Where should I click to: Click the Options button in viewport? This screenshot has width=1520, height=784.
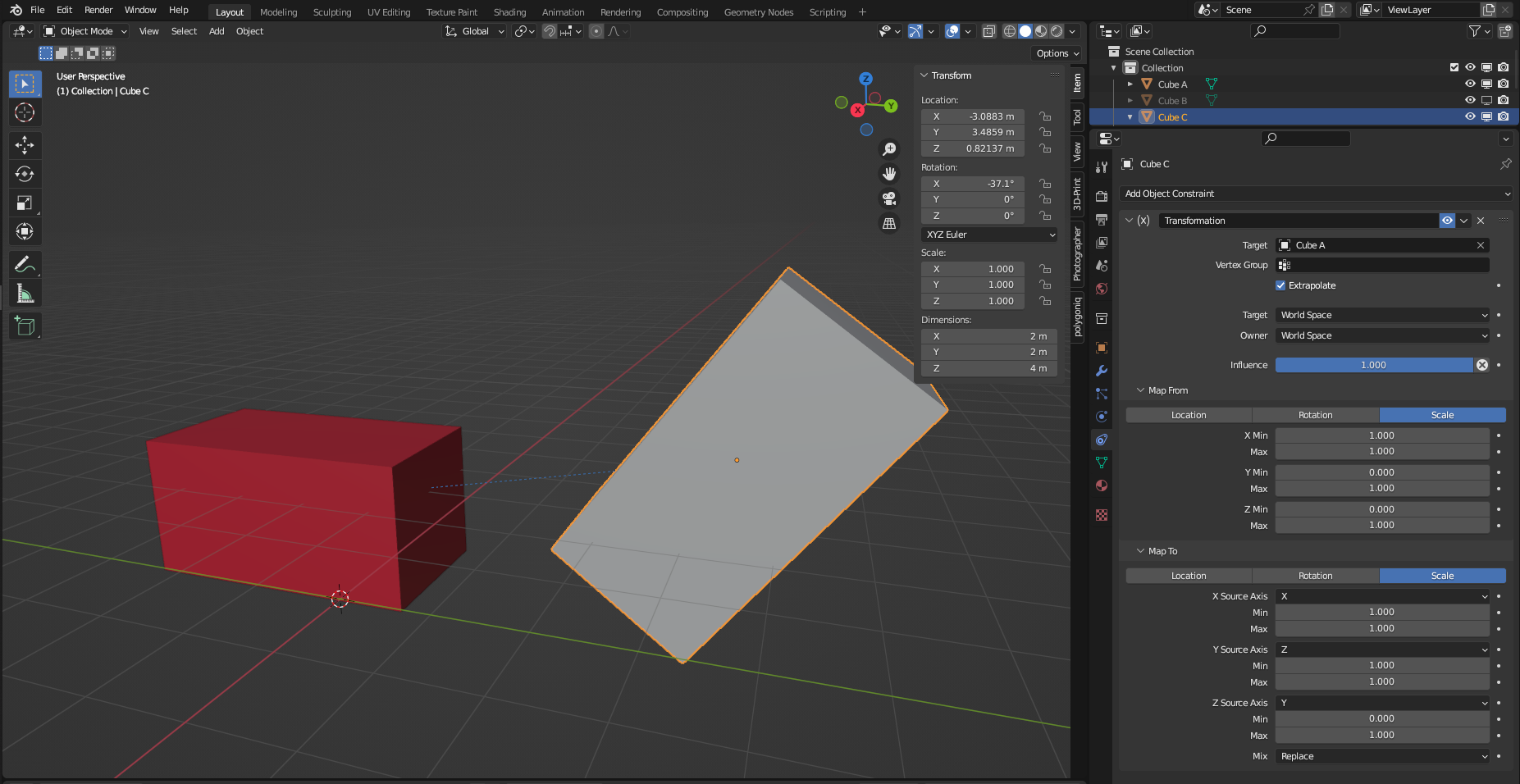pos(1057,53)
